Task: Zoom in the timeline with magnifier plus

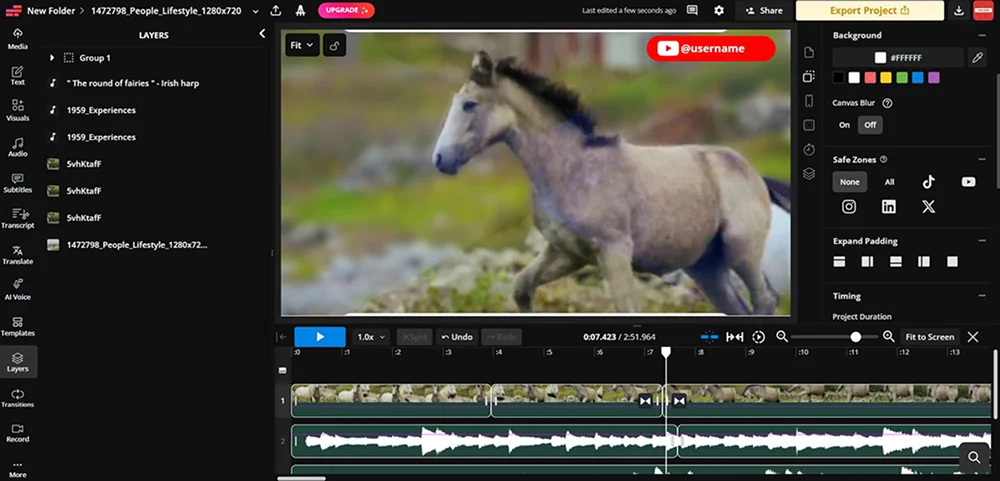Action: click(x=888, y=337)
